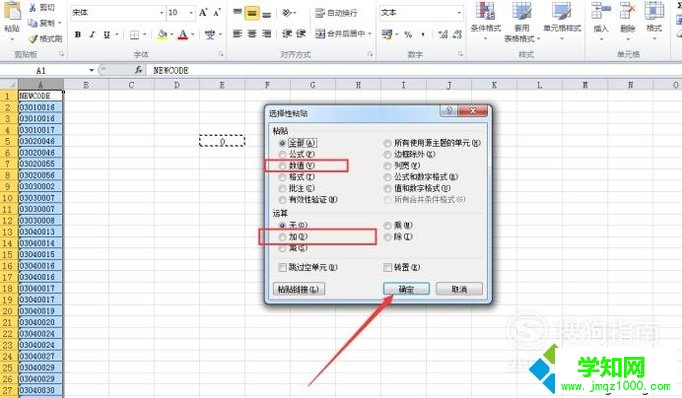
Task: Apply percent style format
Action: coord(408,34)
